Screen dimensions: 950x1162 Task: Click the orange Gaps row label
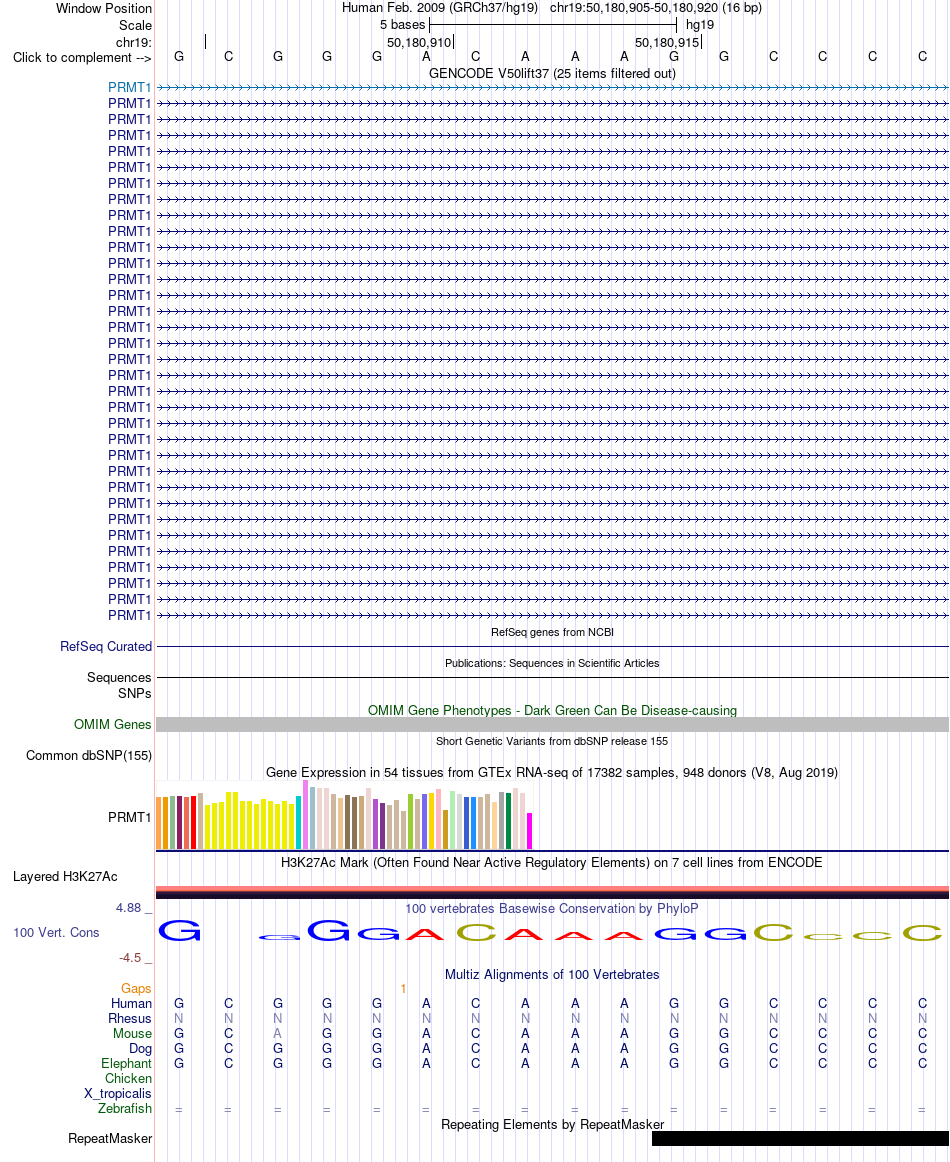(x=136, y=989)
